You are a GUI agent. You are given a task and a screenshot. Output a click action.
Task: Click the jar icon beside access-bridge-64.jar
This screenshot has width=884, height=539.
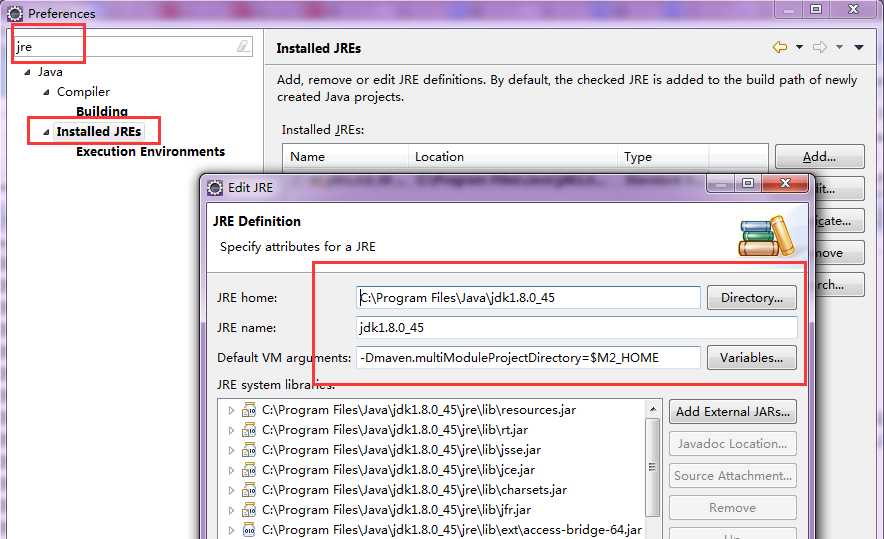pos(249,530)
